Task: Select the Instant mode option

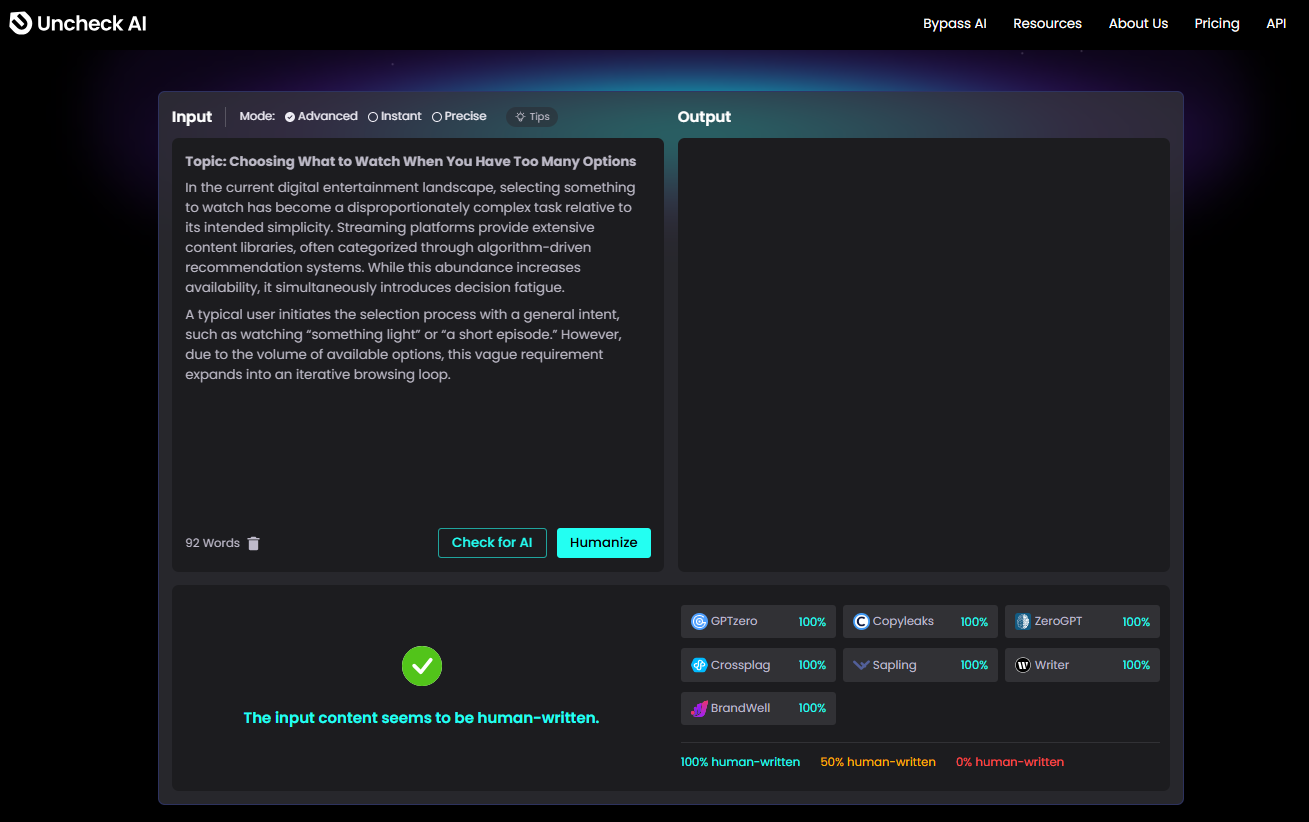Action: [395, 117]
